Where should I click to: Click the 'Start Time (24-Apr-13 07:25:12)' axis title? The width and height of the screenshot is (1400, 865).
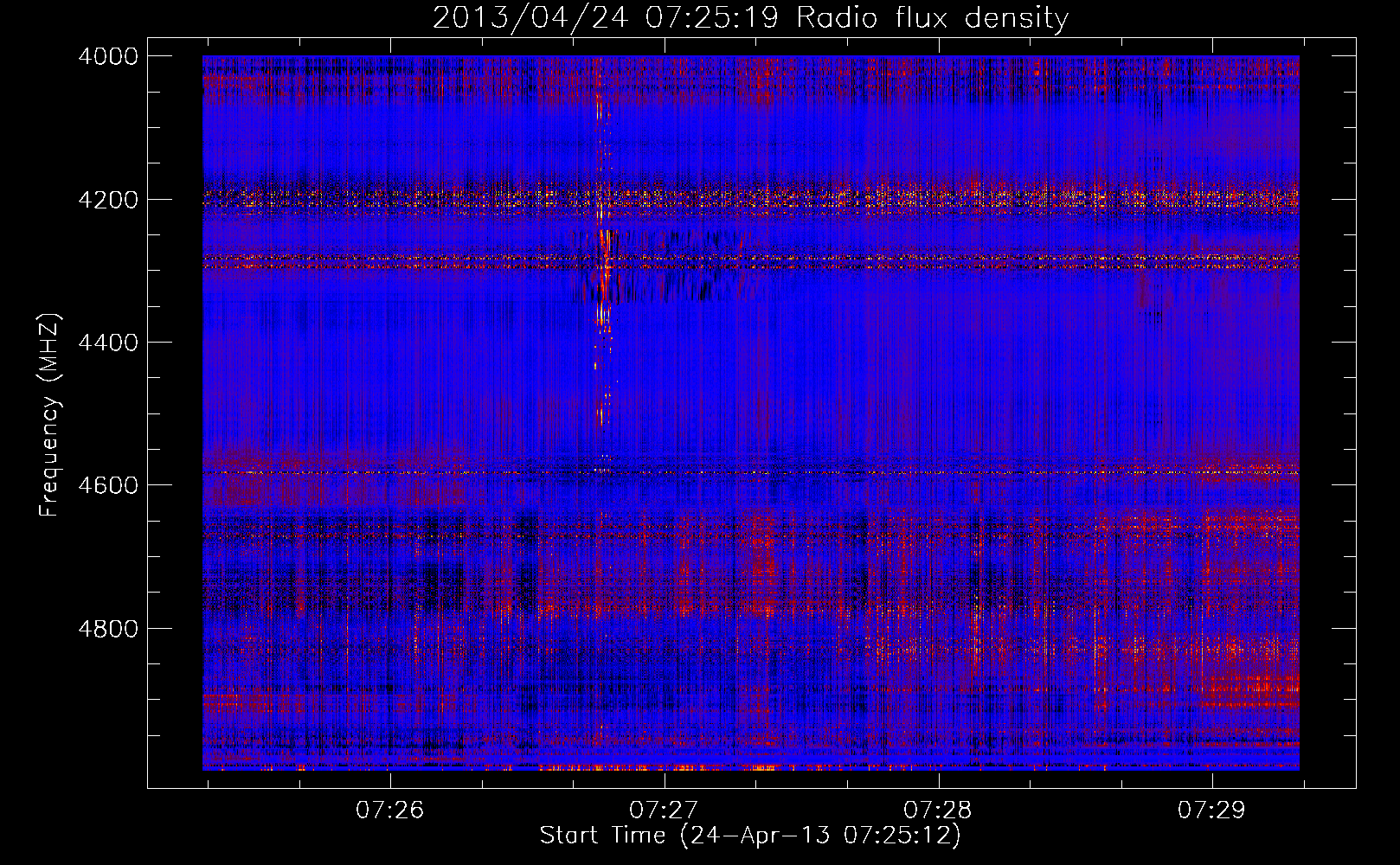[x=750, y=836]
